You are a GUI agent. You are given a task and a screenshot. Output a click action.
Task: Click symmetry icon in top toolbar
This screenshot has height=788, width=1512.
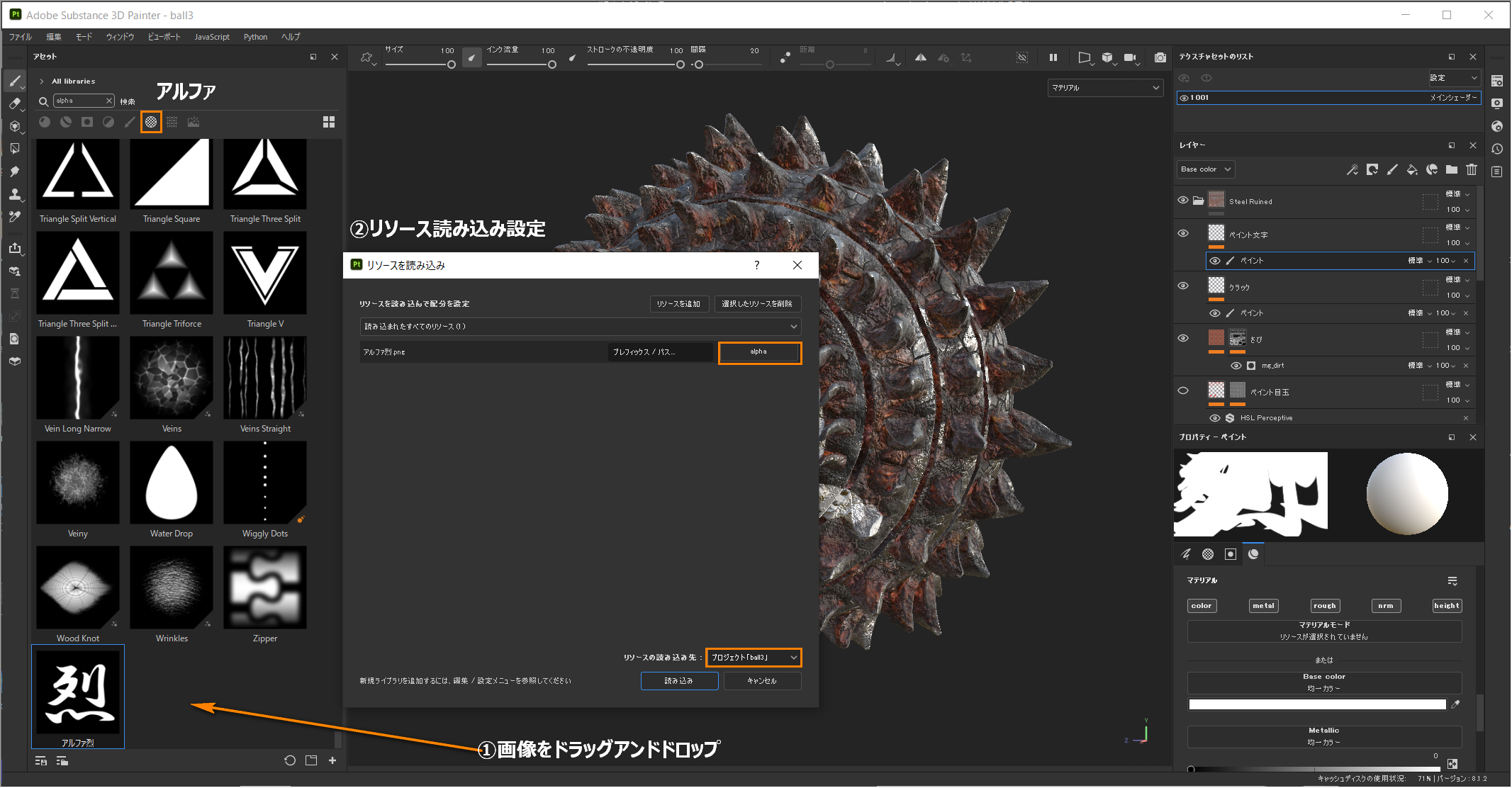click(x=920, y=57)
